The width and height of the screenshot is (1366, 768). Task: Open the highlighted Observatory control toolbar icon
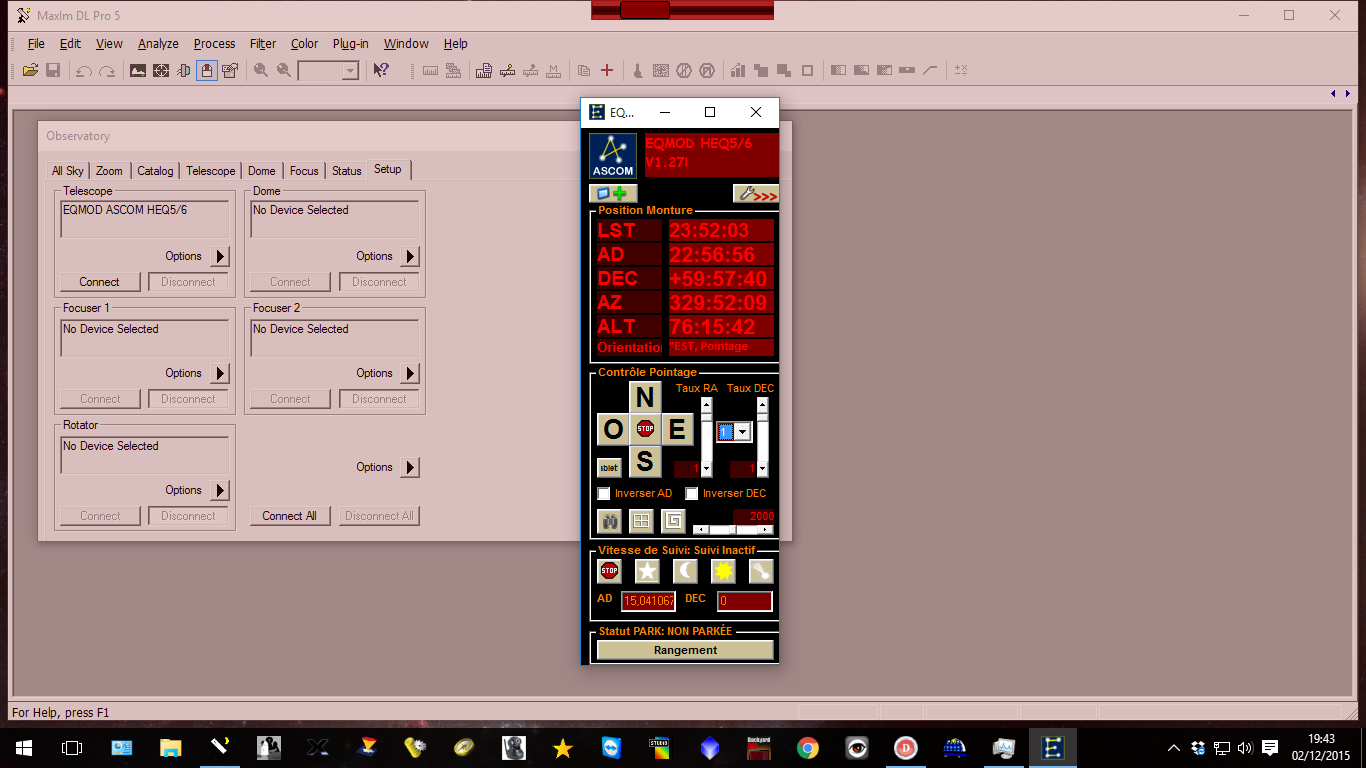point(207,70)
